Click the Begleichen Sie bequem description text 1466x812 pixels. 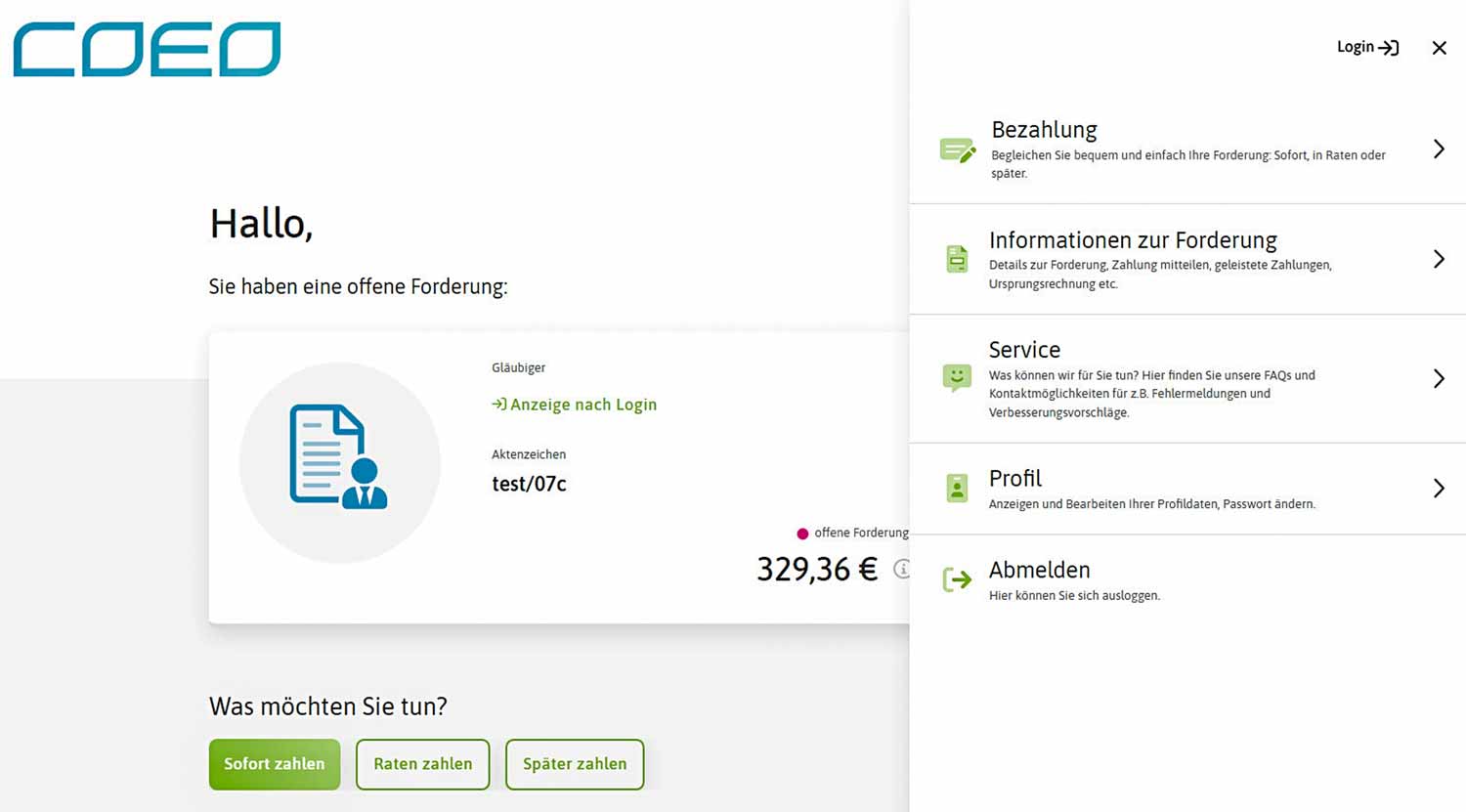1187,164
